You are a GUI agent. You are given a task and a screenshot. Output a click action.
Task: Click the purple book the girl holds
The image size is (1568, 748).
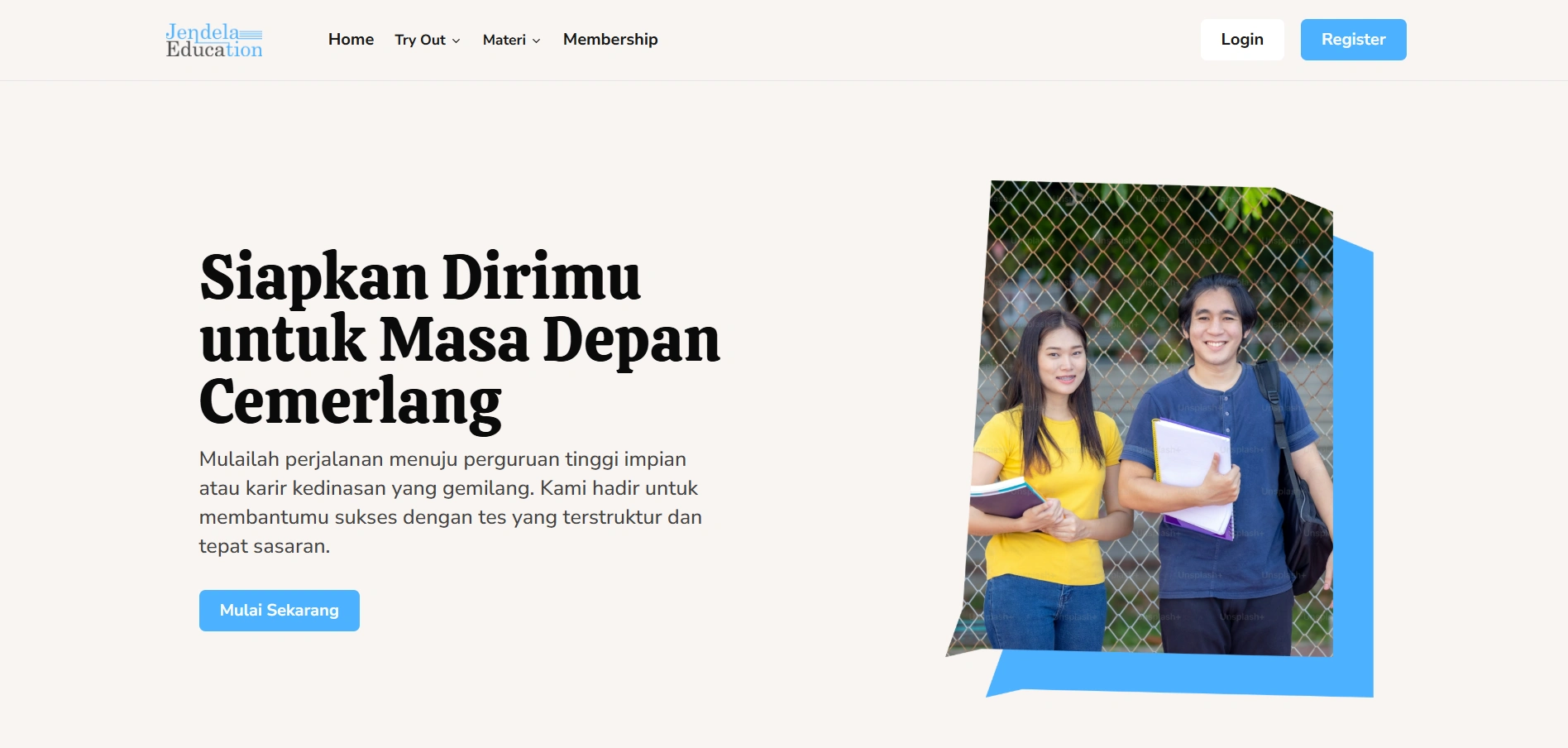click(x=1005, y=499)
